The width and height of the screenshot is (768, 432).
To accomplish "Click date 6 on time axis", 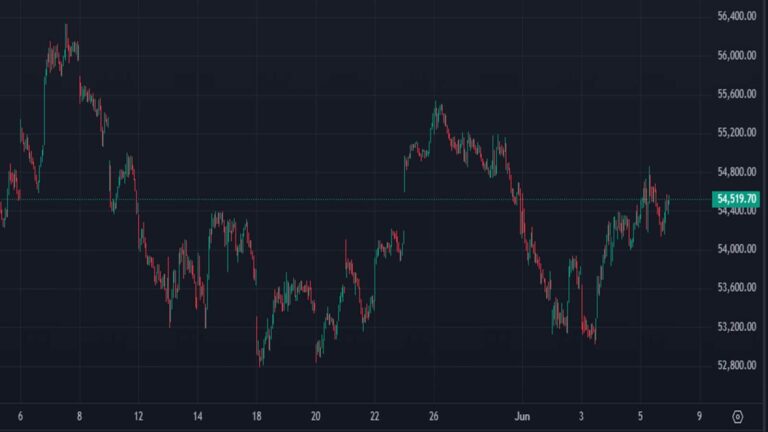I will tap(20, 416).
